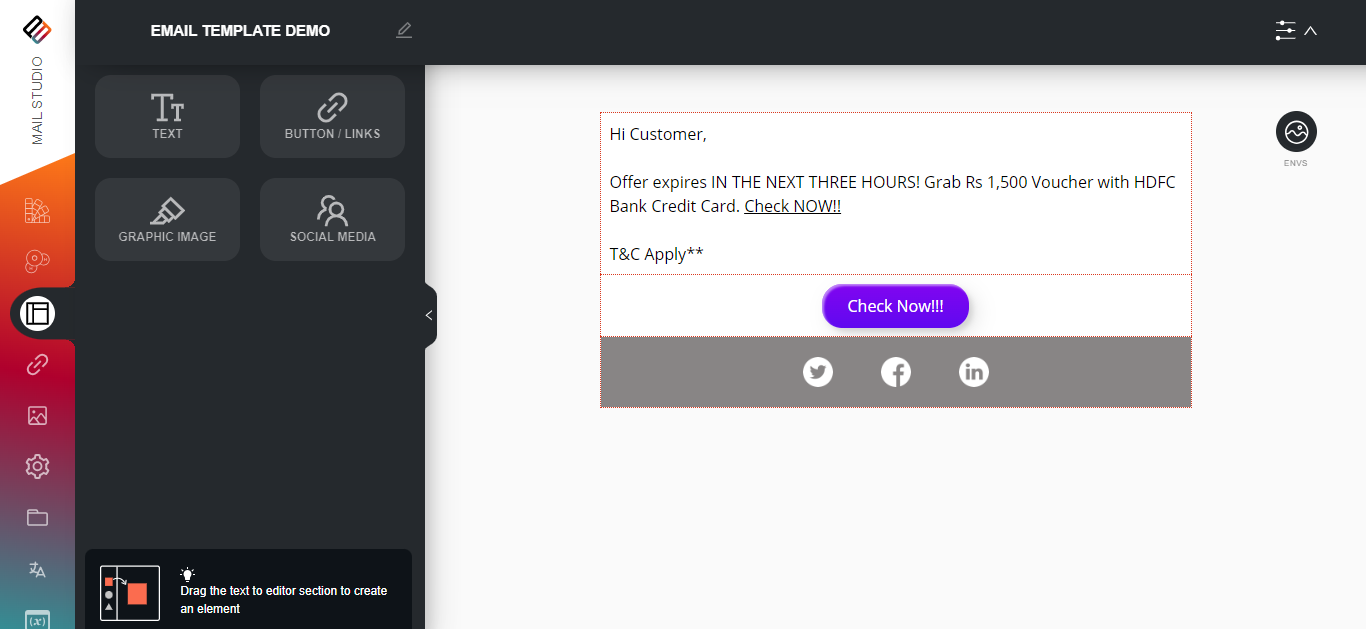Choose the Graphic Image element tile
The width and height of the screenshot is (1366, 629).
167,219
